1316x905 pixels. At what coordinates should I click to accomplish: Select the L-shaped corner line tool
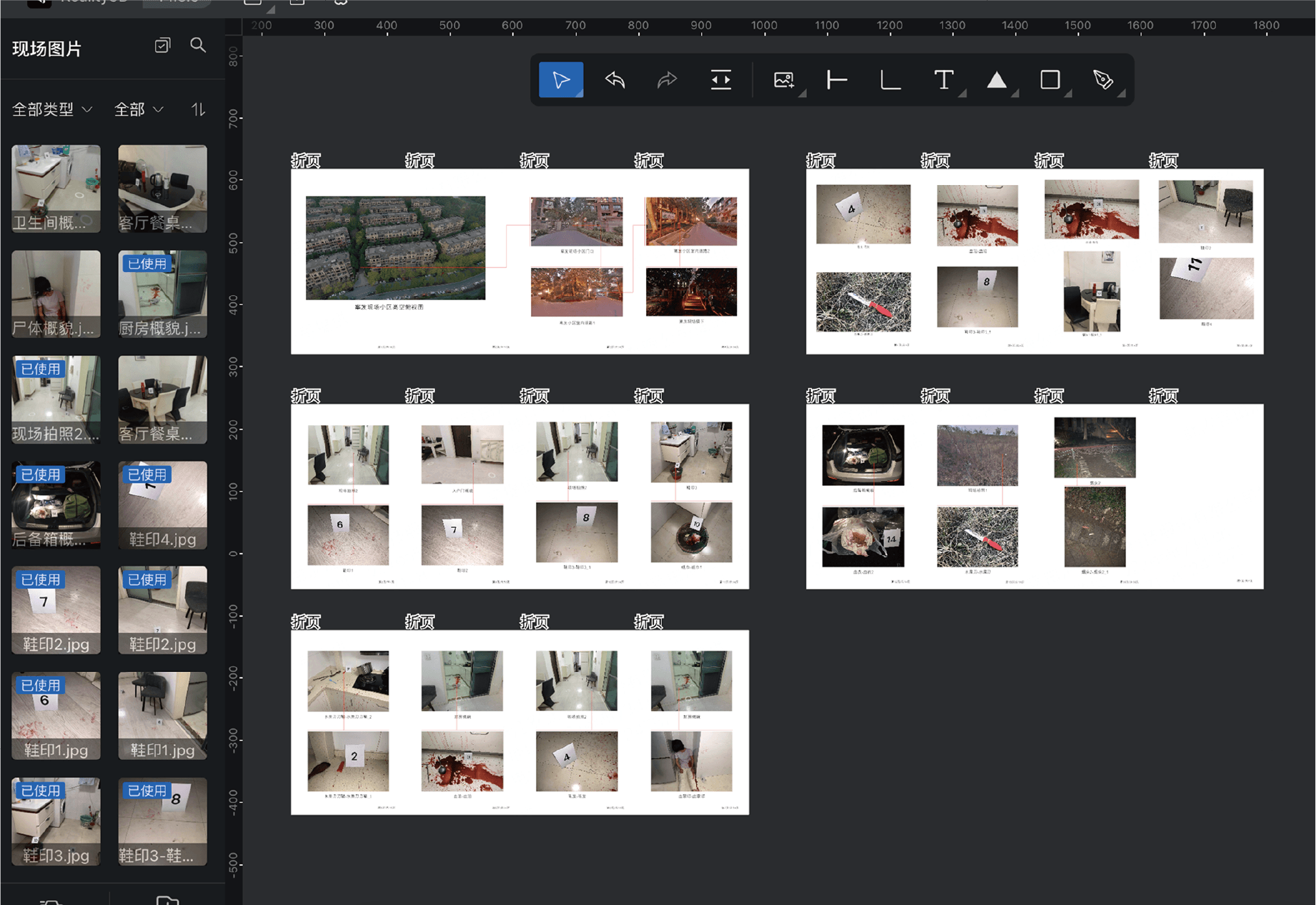tap(890, 80)
